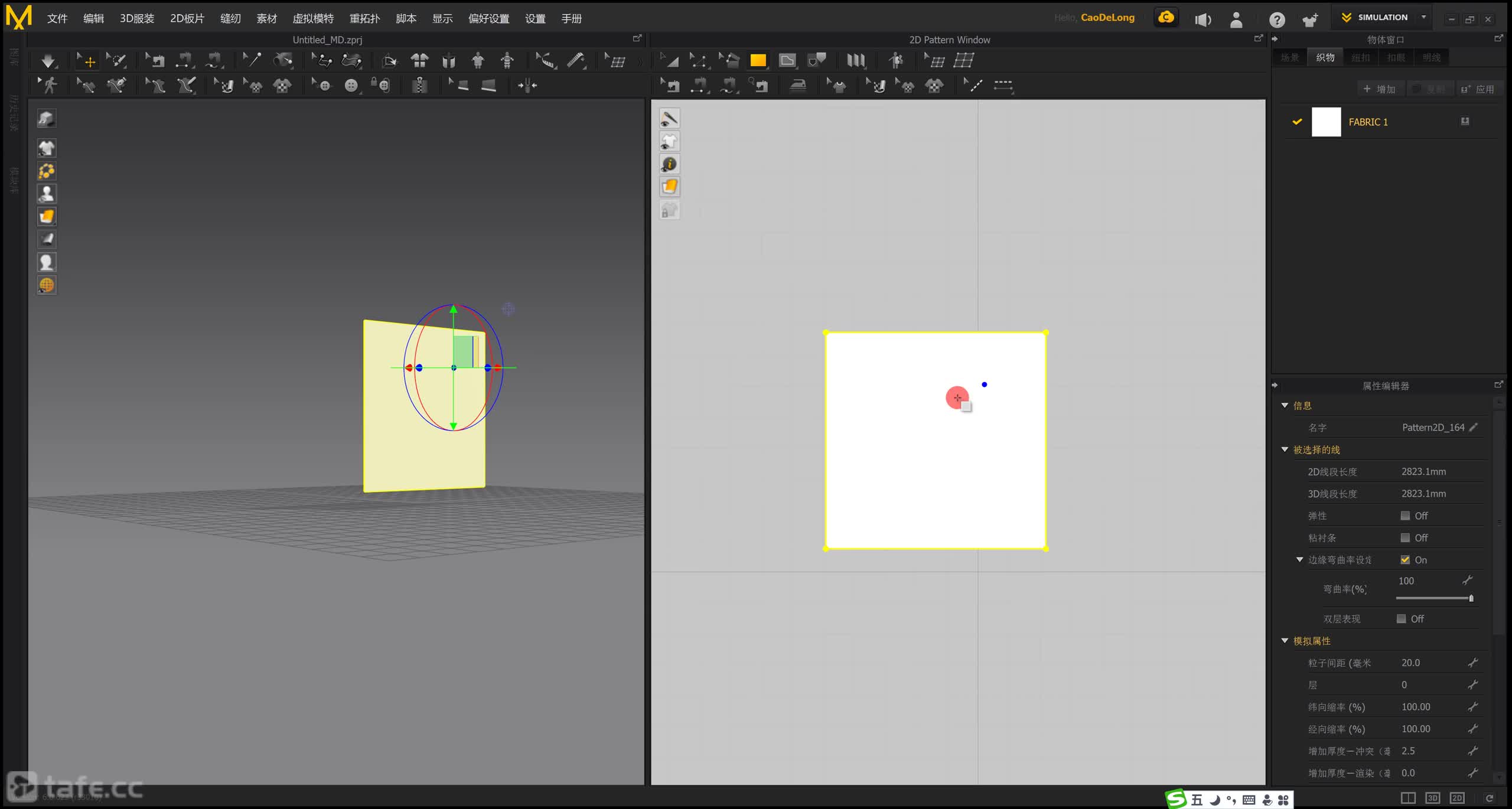Viewport: 1512px width, 809px height.
Task: Select the tape measure tool
Action: point(576,60)
